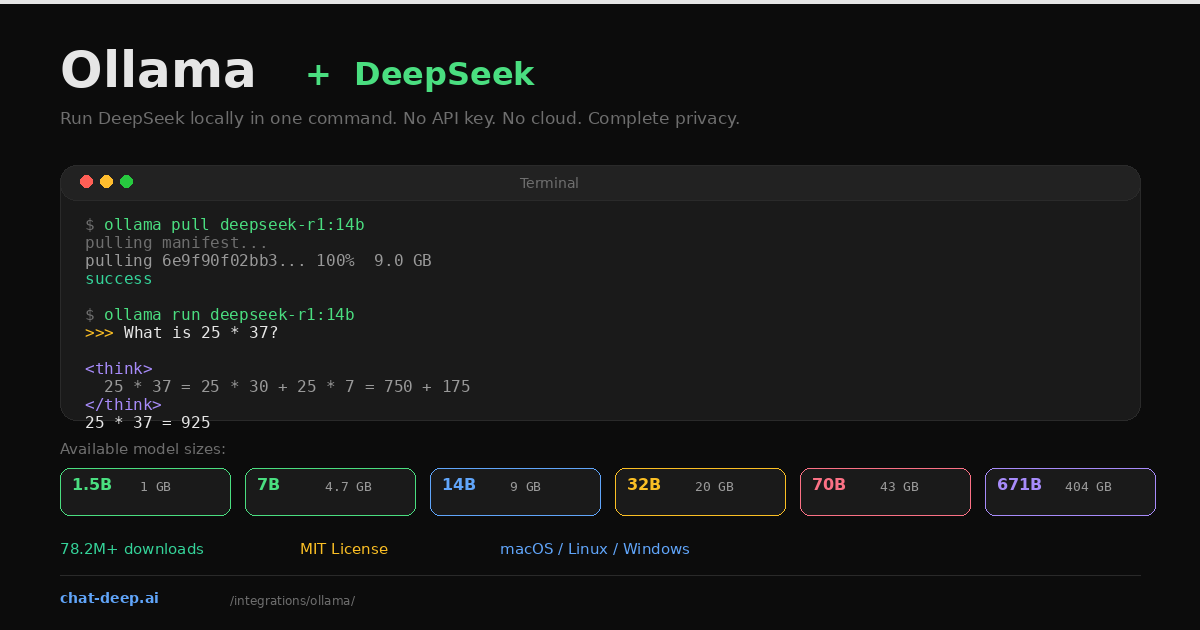Screen dimensions: 1200x630
Task: Click the chat-deep.ai link
Action: click(x=109, y=597)
